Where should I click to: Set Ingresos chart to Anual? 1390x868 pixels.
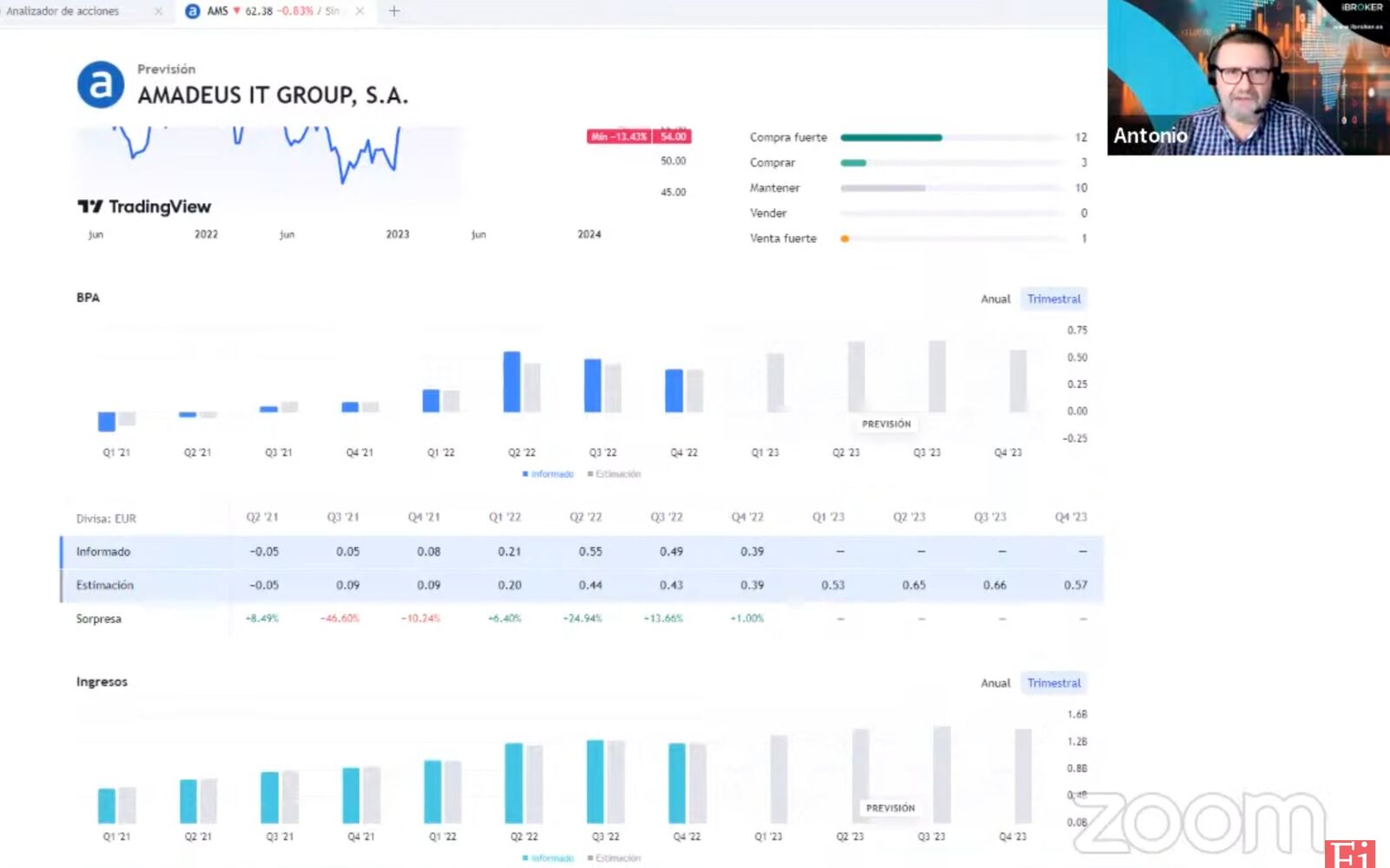tap(996, 683)
